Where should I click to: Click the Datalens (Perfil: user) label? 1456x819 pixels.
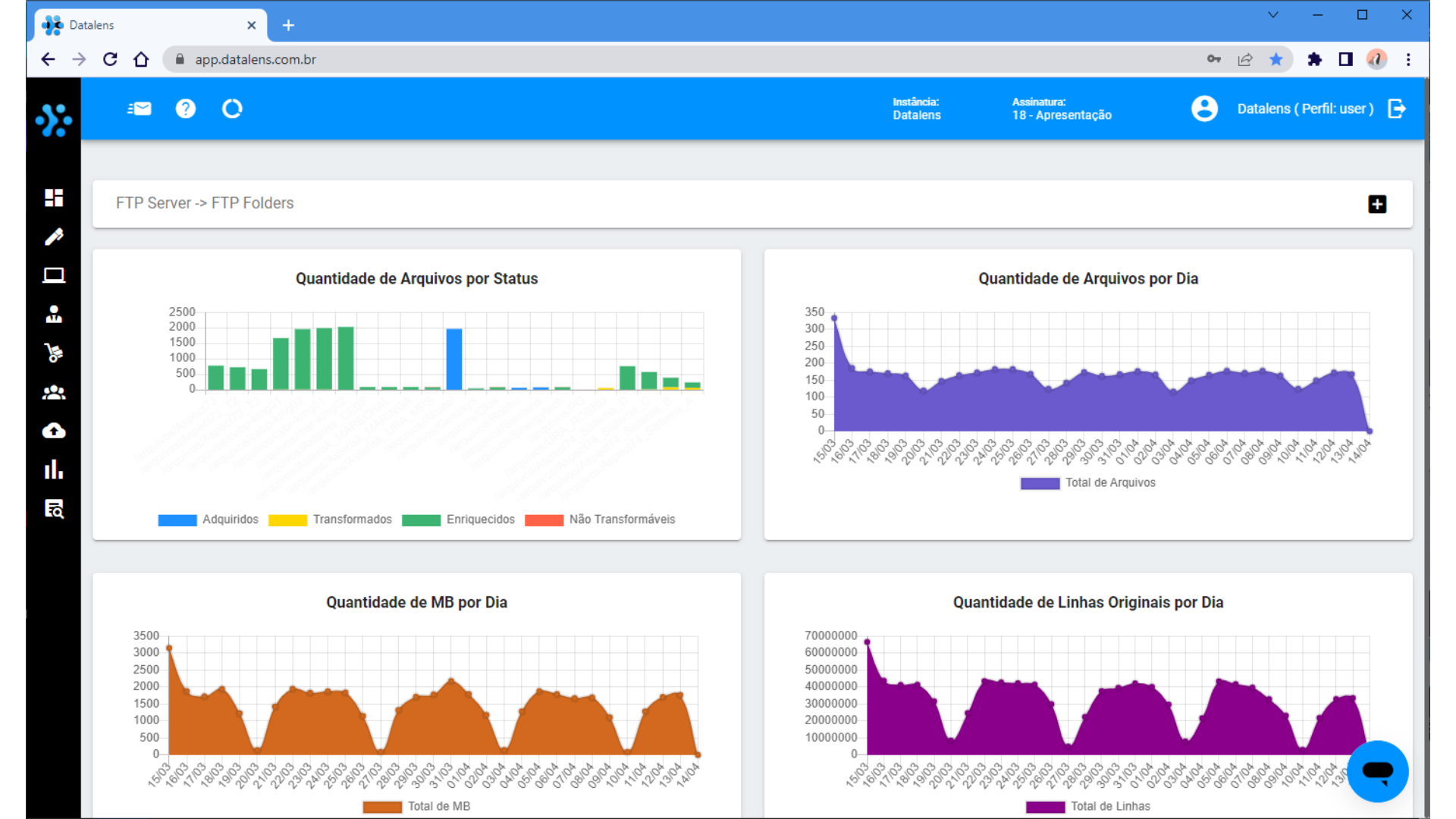click(x=1305, y=108)
